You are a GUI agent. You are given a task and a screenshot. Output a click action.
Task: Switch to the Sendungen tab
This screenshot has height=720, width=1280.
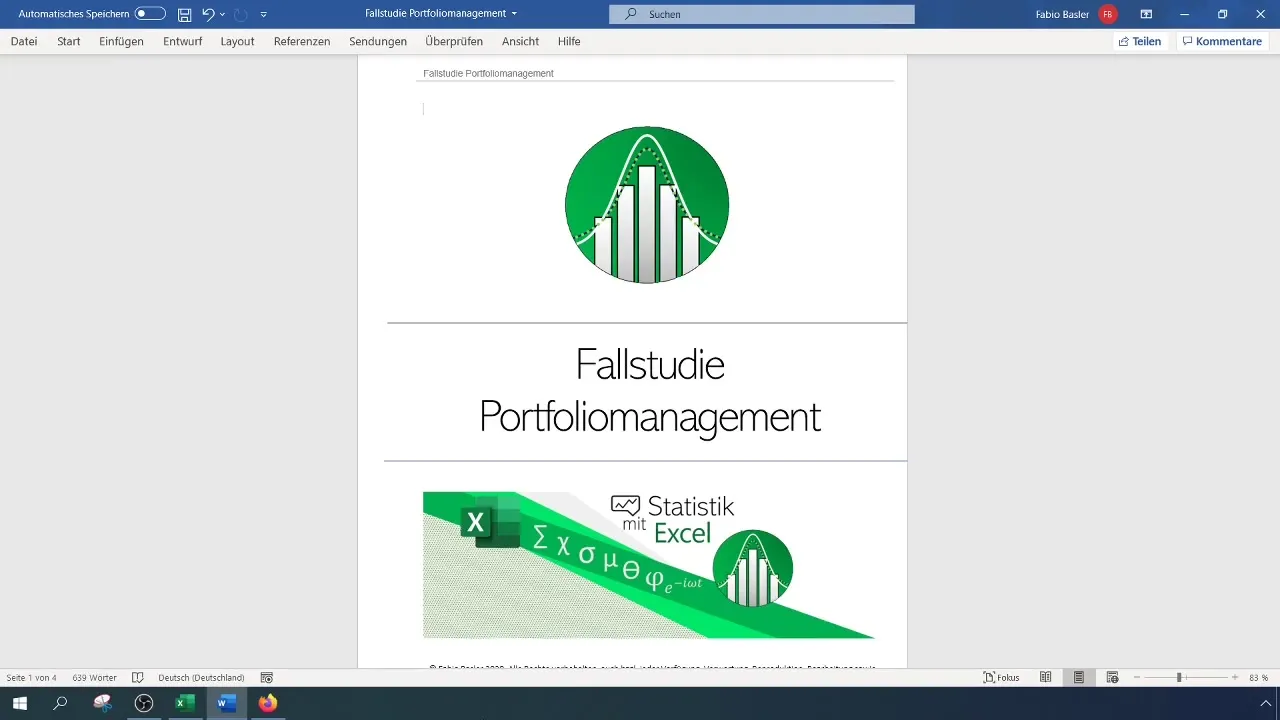(x=378, y=41)
